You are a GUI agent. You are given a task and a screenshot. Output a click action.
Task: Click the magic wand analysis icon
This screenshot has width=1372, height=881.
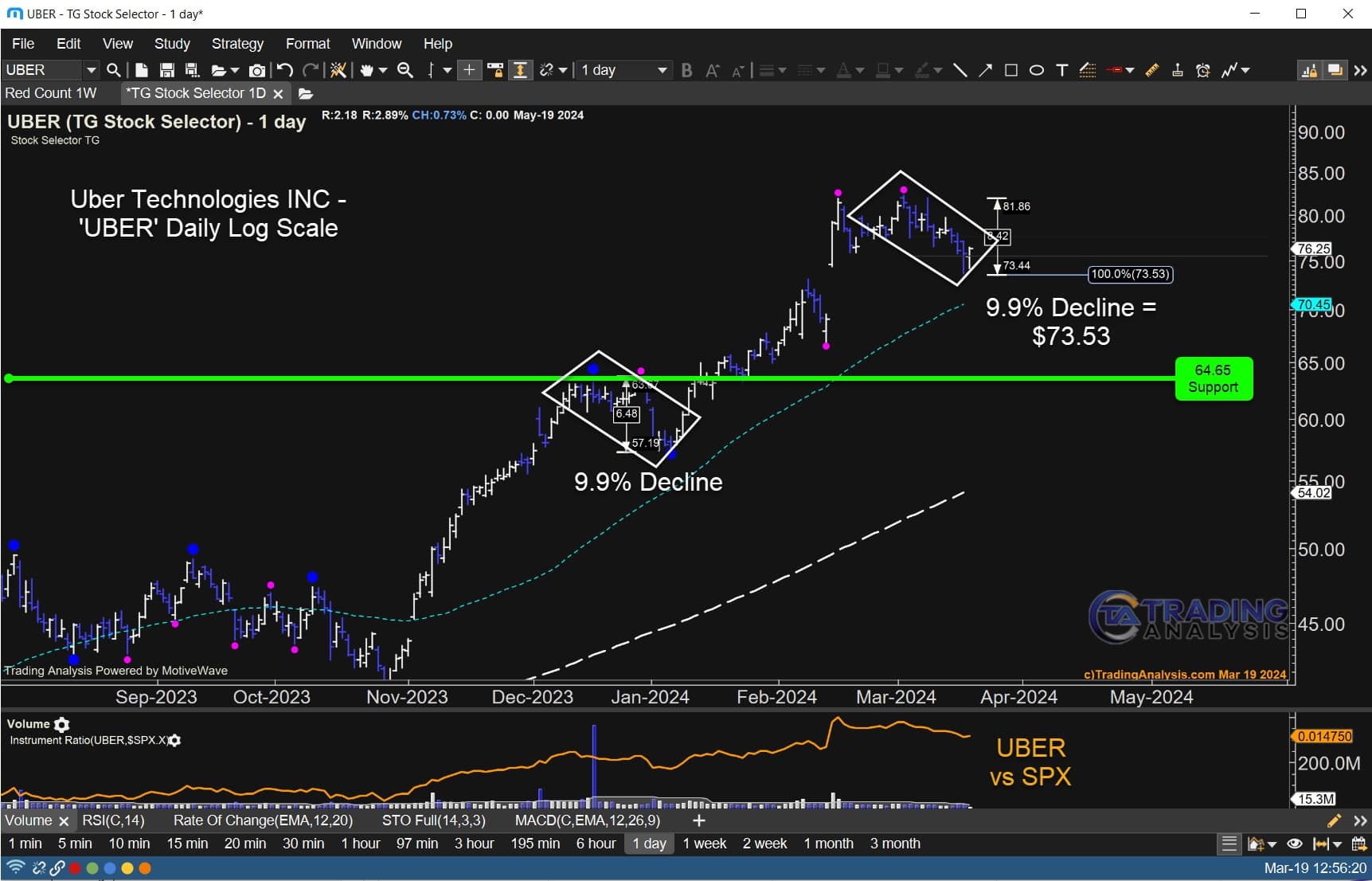click(x=338, y=70)
